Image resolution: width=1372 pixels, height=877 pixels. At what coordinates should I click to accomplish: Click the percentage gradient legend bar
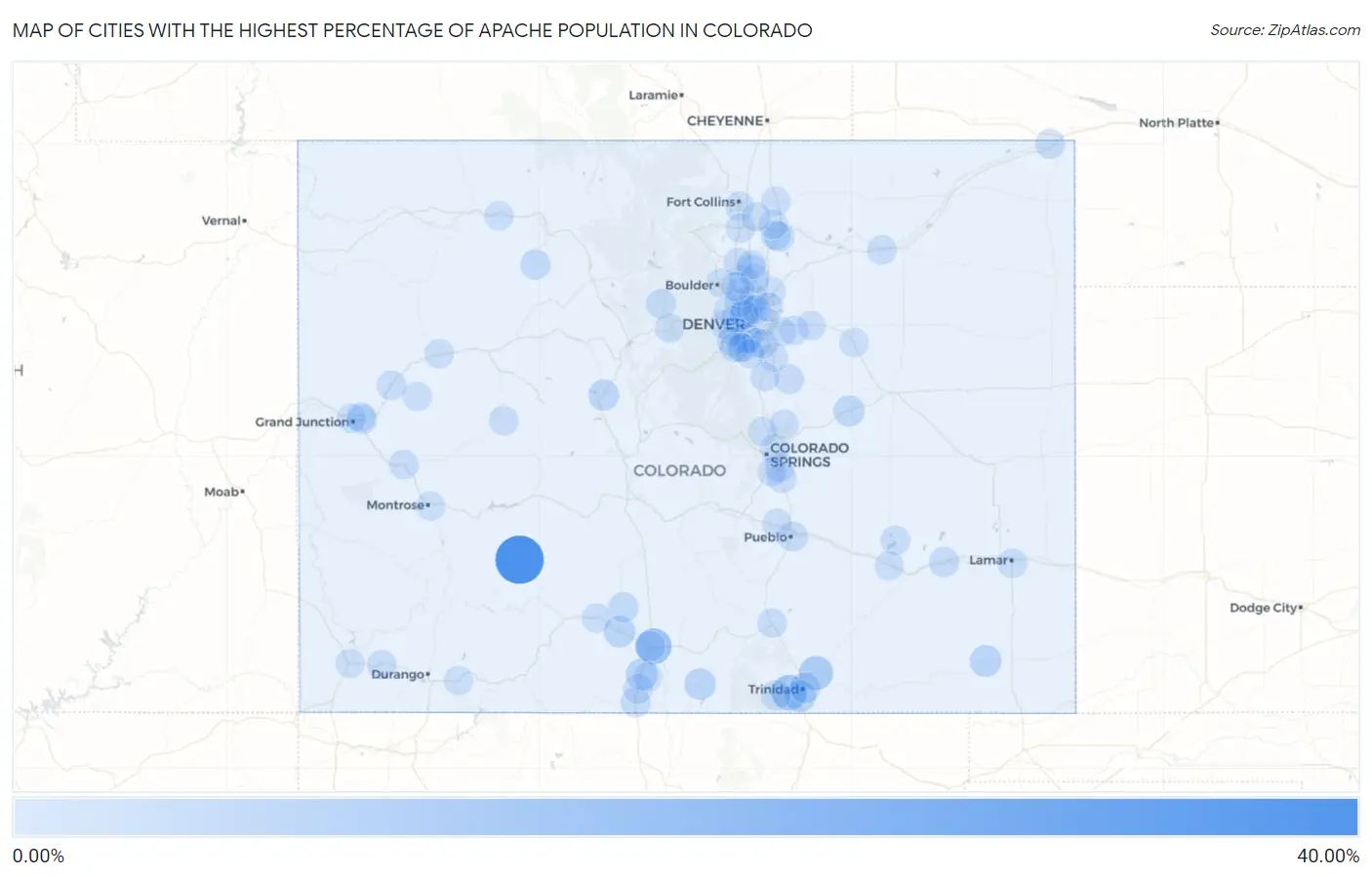685,817
